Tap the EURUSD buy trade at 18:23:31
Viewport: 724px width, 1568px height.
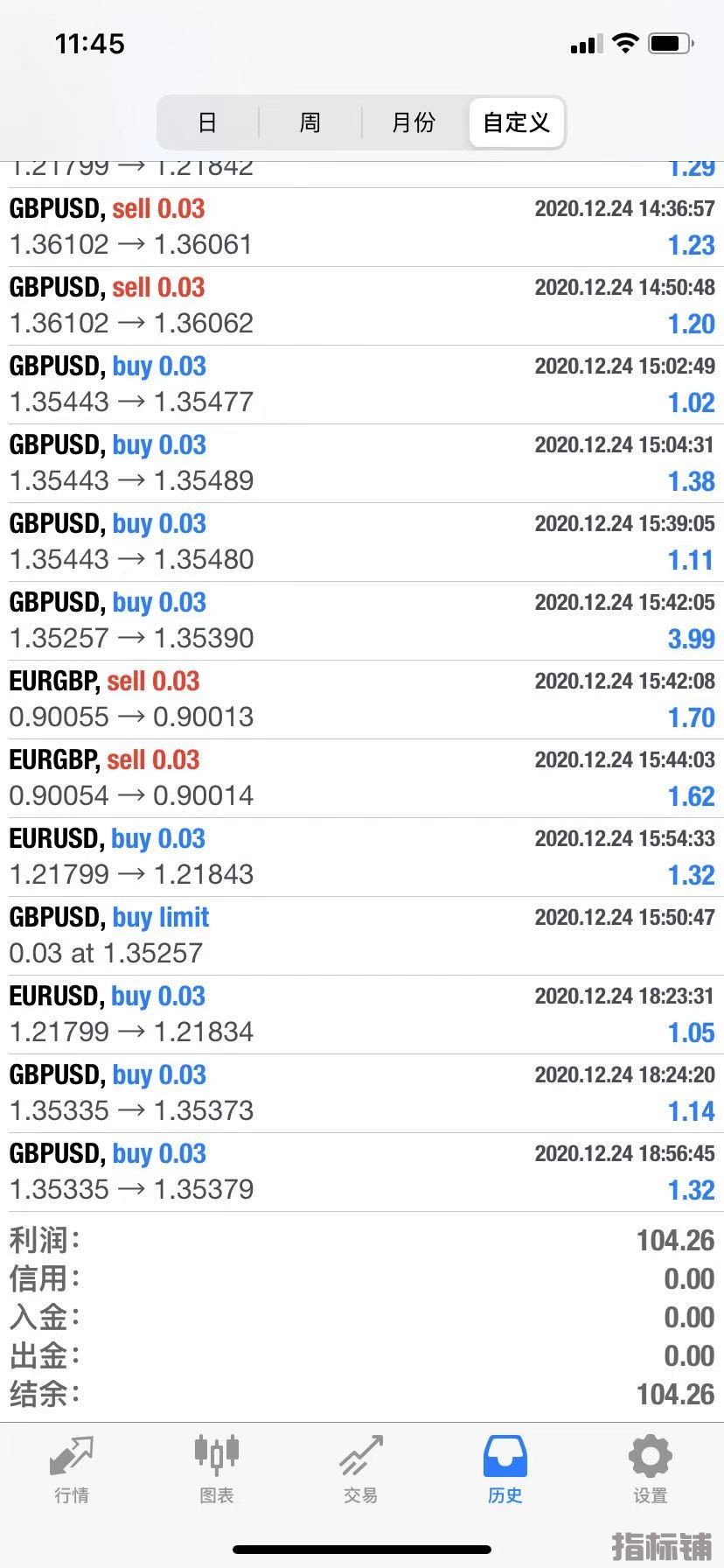(x=362, y=1014)
